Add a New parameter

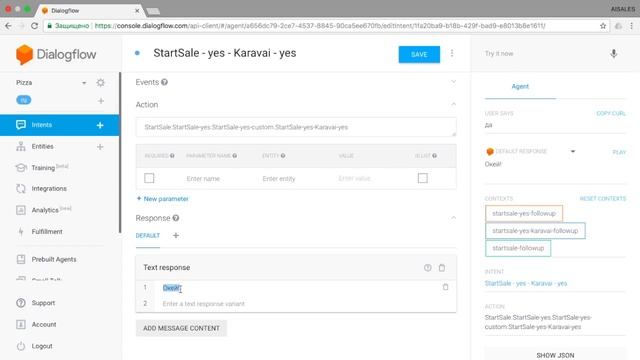162,199
